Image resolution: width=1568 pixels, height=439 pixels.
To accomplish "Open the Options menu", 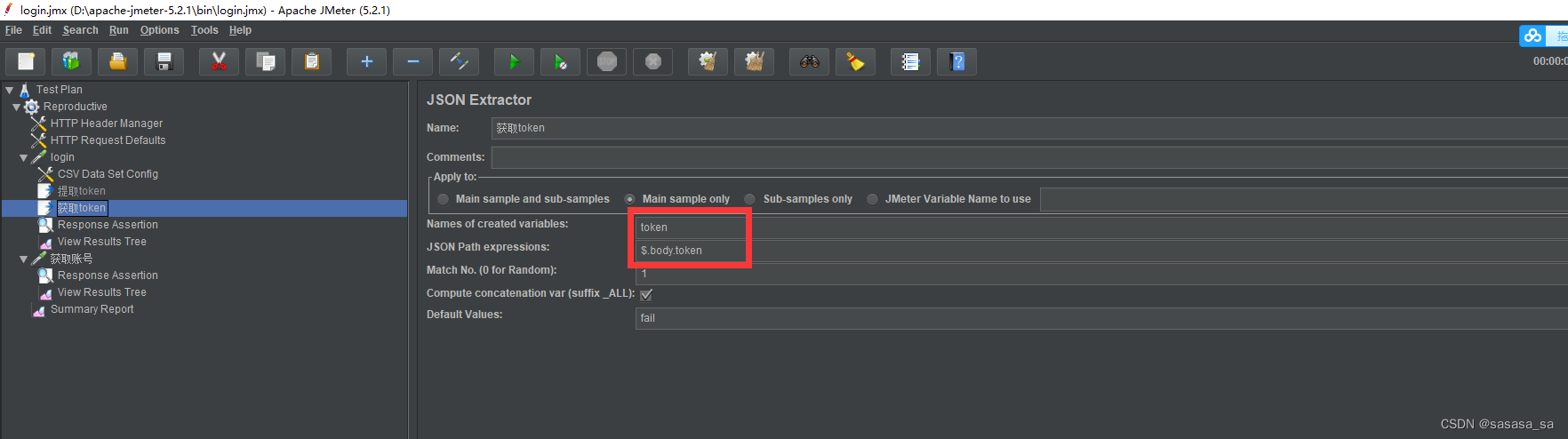I will tap(159, 30).
